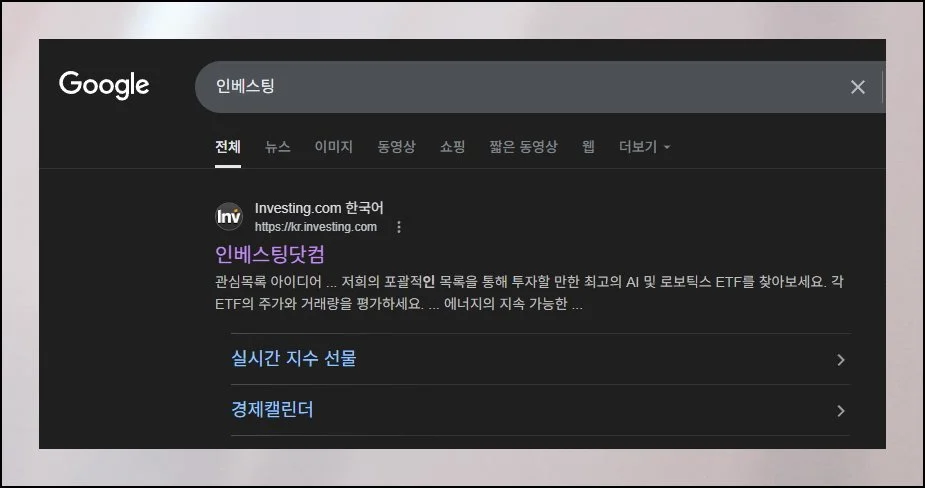Go to the 동영상 tab
This screenshot has height=488, width=925.
click(x=396, y=147)
